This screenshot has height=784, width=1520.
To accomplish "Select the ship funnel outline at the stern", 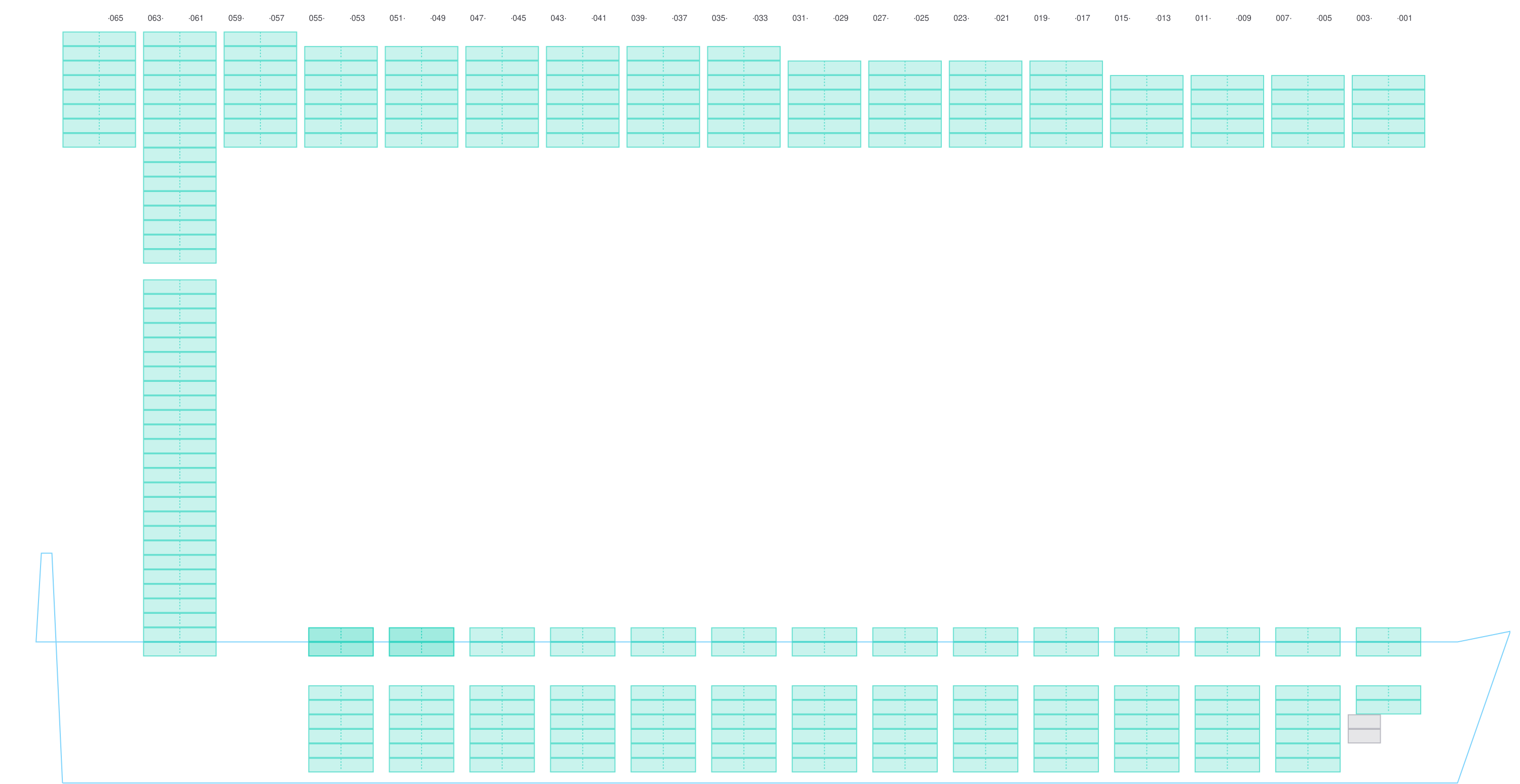I will pyautogui.click(x=46, y=597).
